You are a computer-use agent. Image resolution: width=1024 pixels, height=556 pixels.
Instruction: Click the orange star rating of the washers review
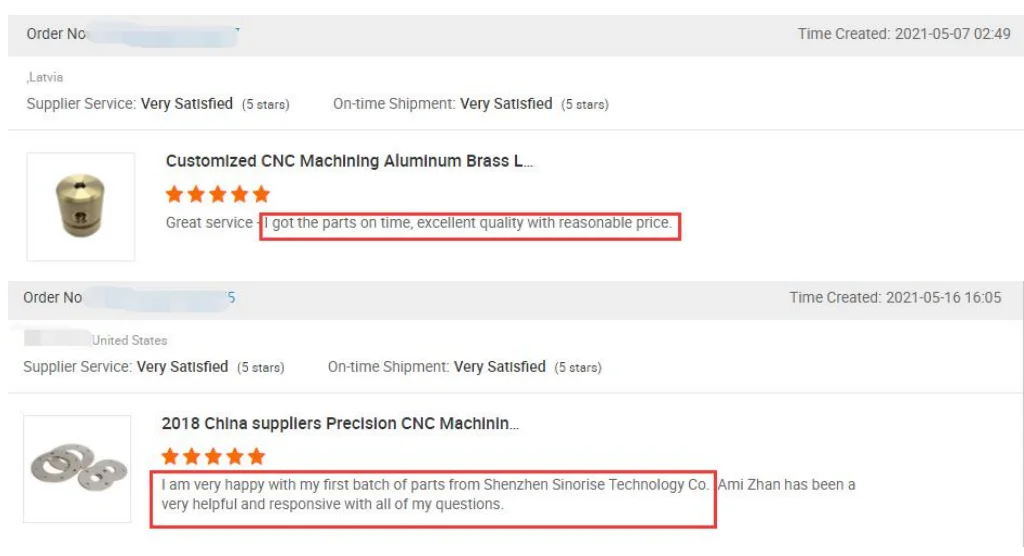pos(213,457)
